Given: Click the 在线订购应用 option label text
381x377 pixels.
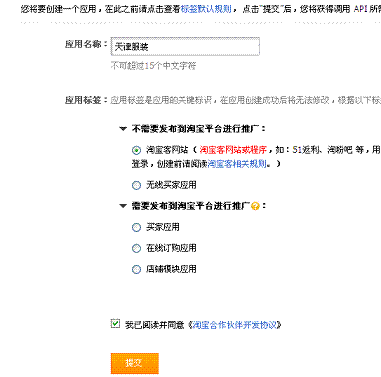Looking at the screenshot, I should [x=171, y=248].
